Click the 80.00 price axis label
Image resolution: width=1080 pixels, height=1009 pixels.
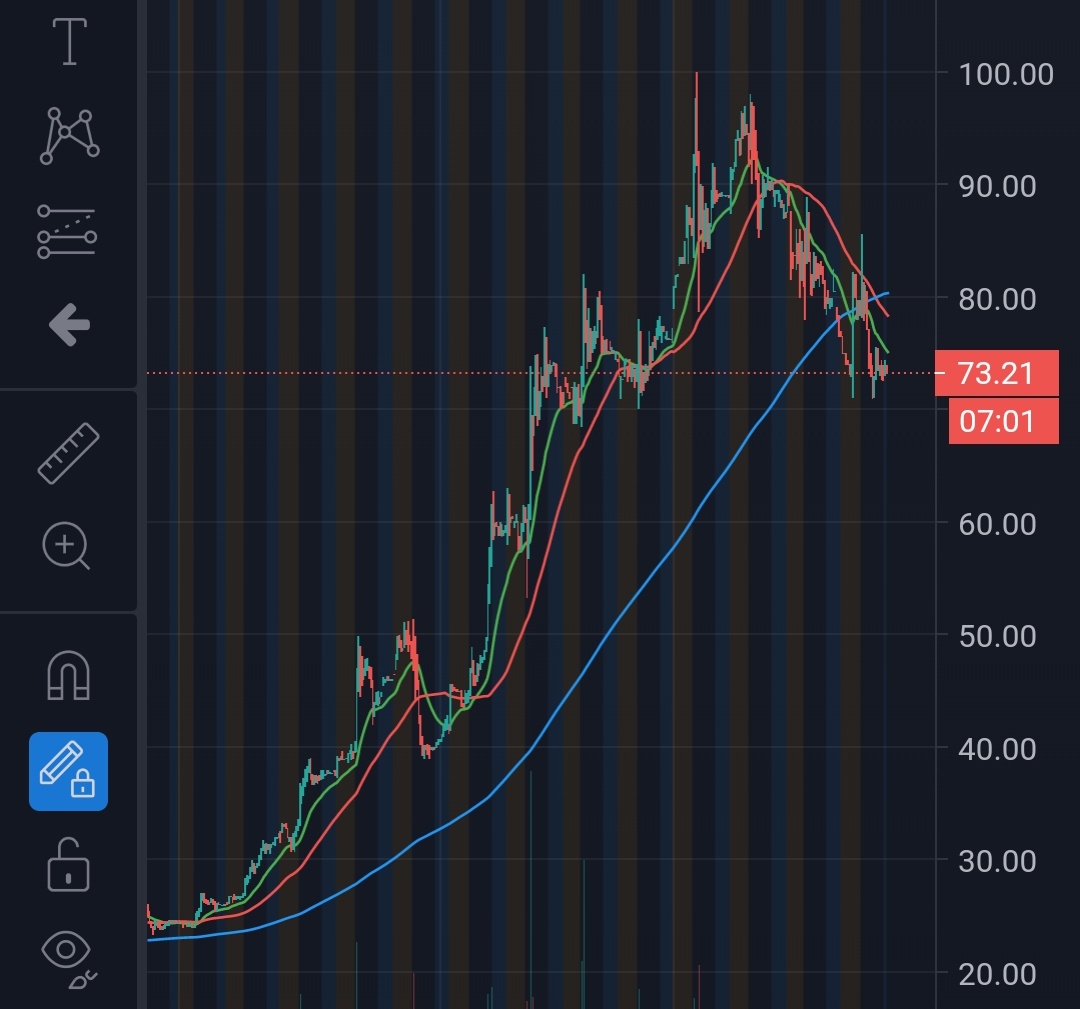[x=1005, y=299]
